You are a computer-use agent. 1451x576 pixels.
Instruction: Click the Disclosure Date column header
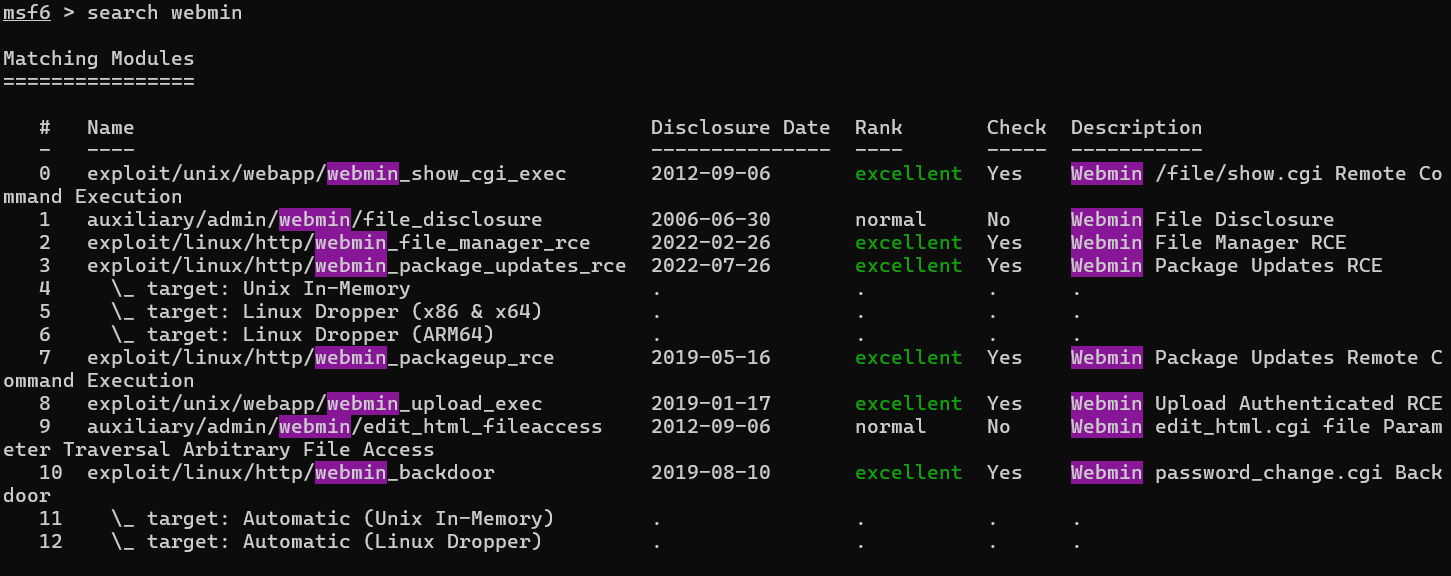click(740, 128)
